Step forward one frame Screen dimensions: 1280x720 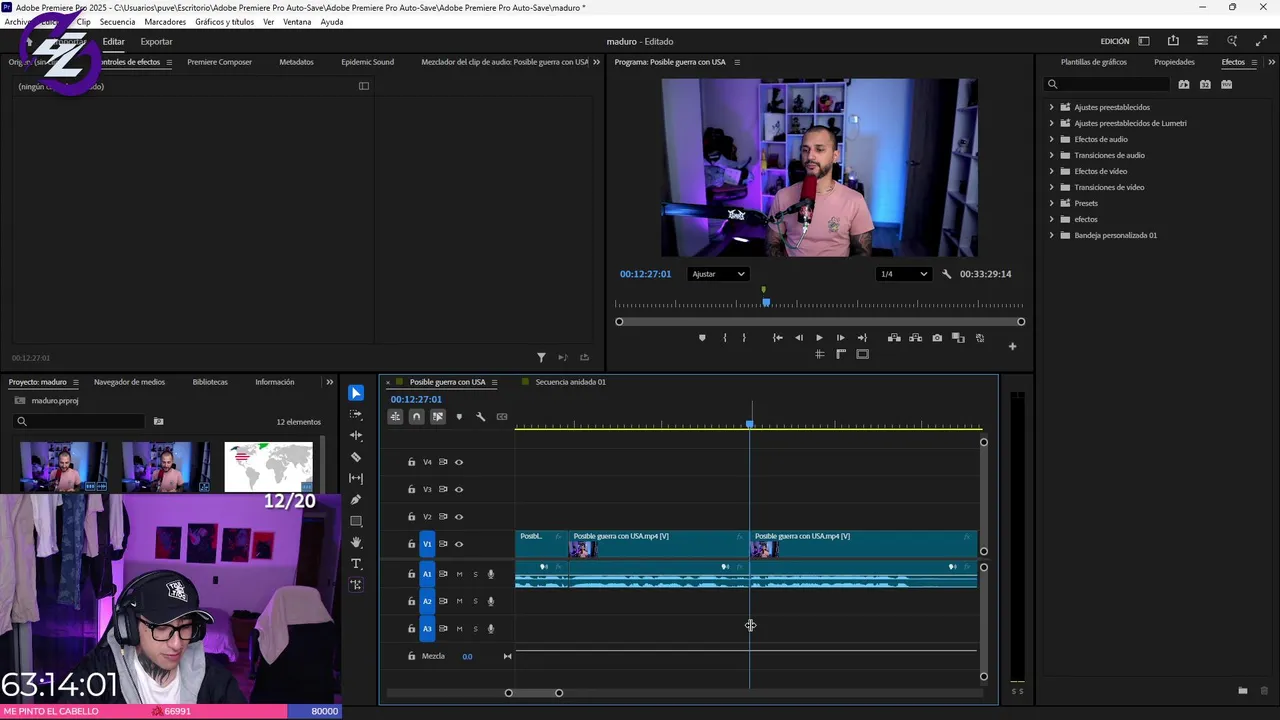click(x=840, y=338)
